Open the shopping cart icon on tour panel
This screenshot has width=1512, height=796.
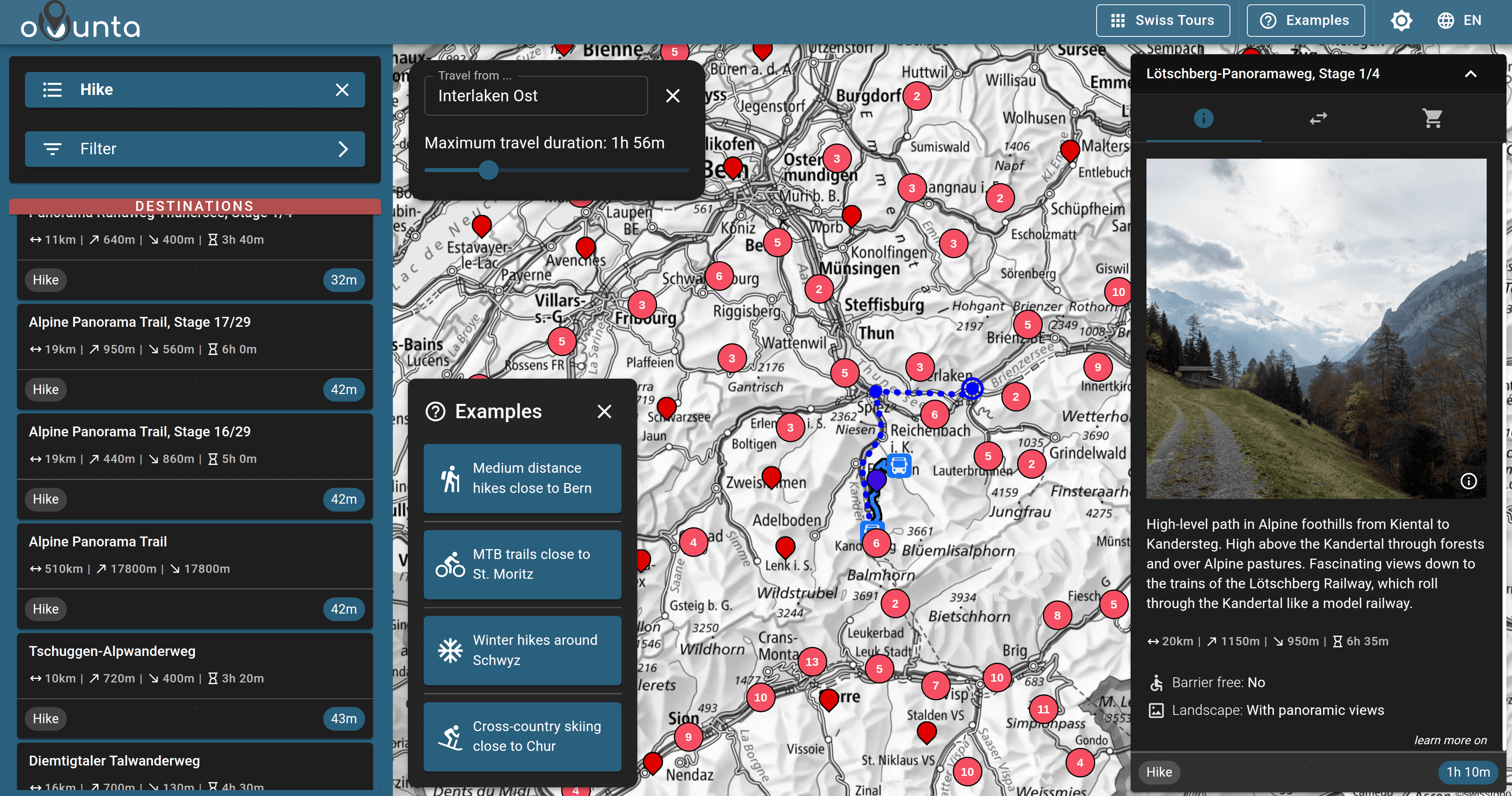coord(1432,119)
